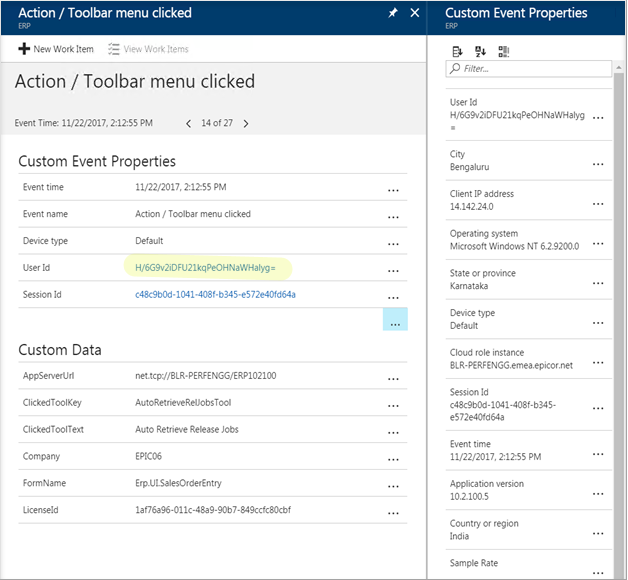Open ellipsis menu for LicenseId row

tap(393, 514)
